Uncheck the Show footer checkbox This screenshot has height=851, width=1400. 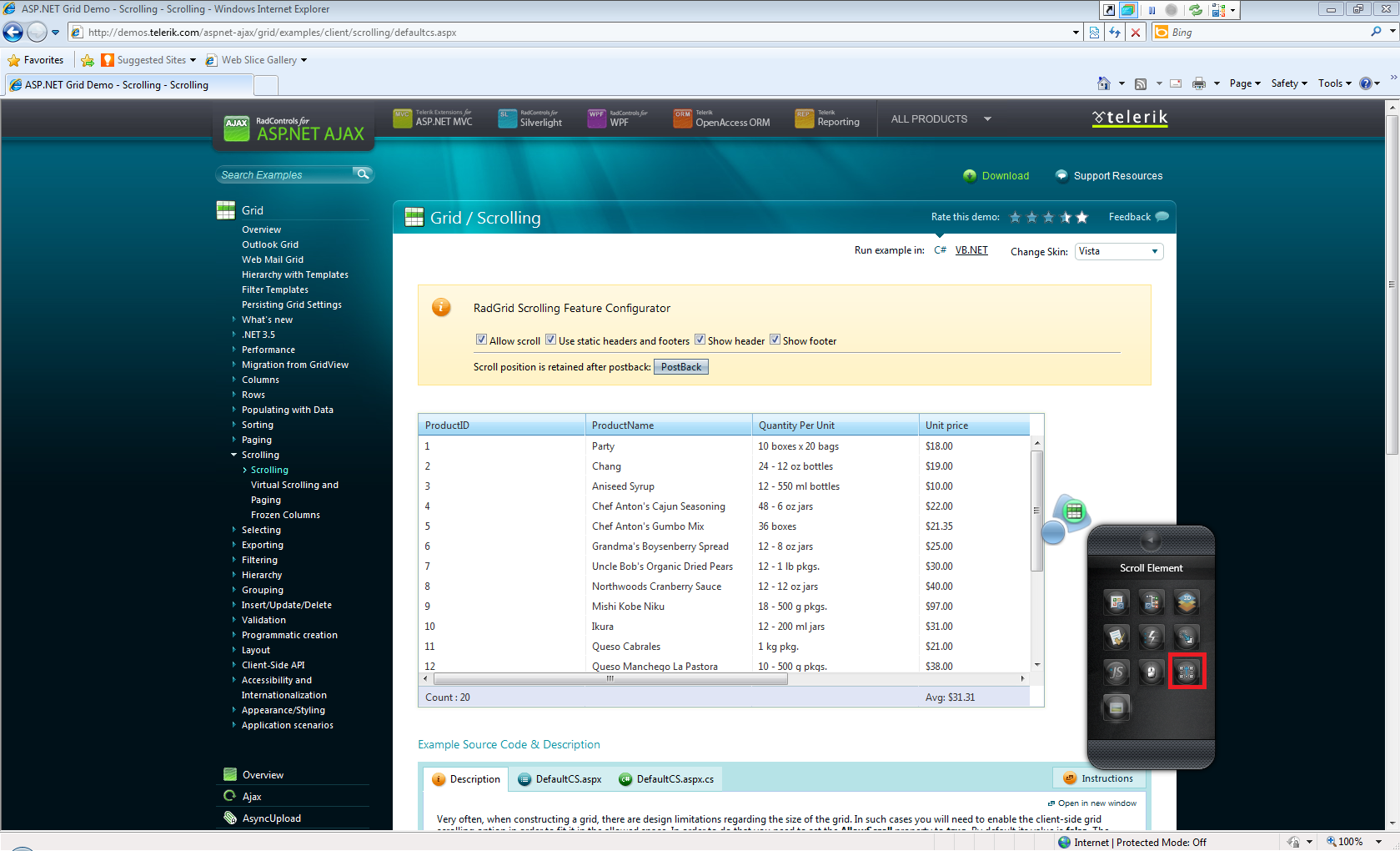775,340
